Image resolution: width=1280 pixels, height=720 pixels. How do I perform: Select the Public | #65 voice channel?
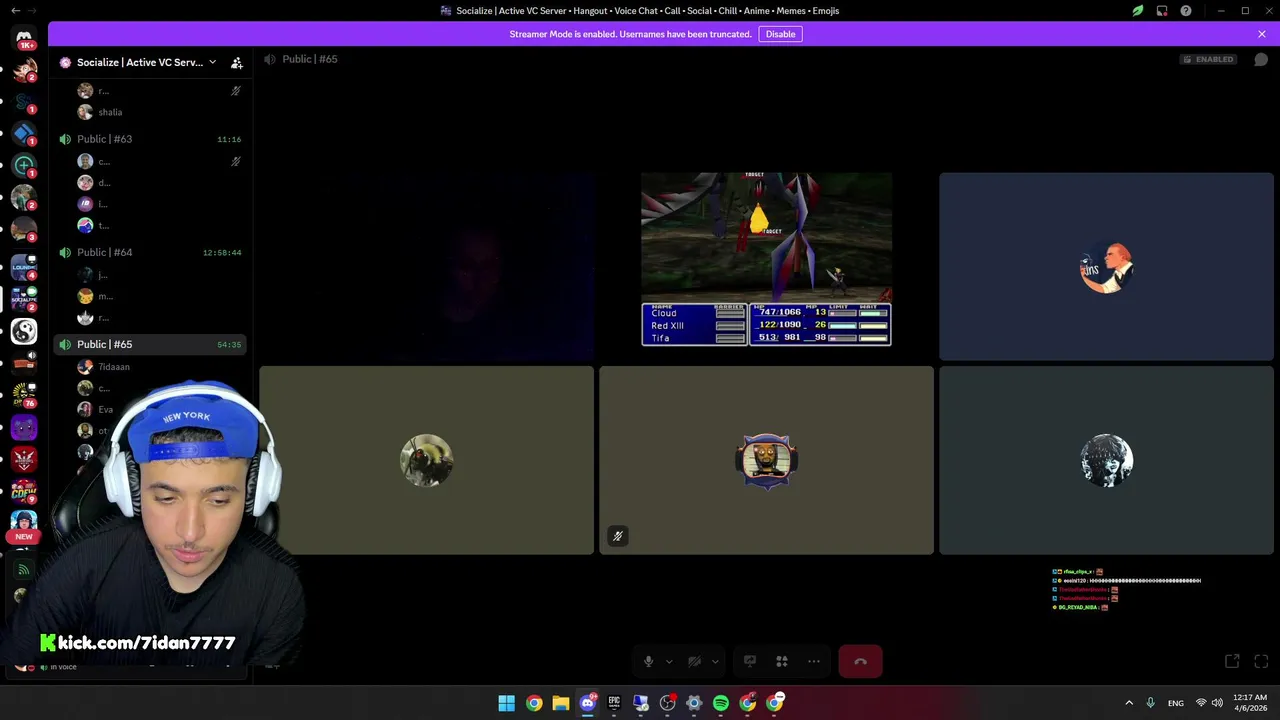(150, 344)
